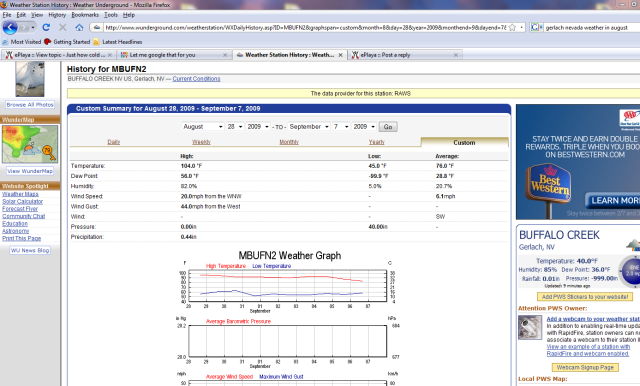Click the webcam image next to Add a webcam

[530, 327]
